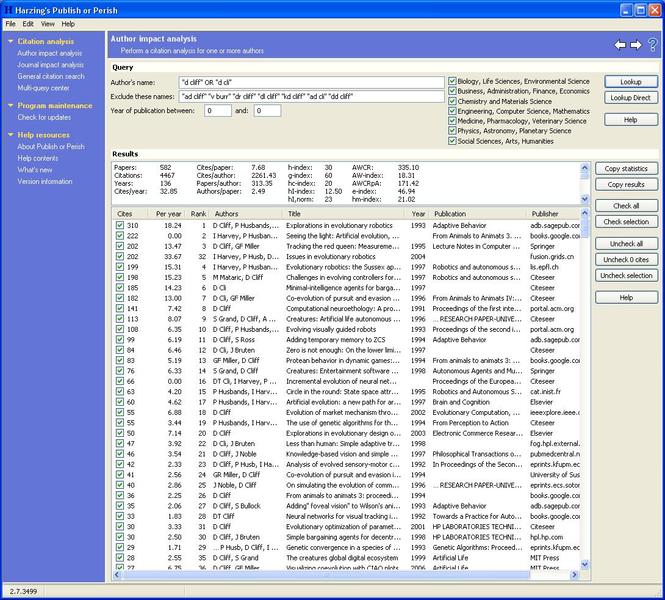Sort results by Title column header
The height and width of the screenshot is (600, 665).
point(344,214)
